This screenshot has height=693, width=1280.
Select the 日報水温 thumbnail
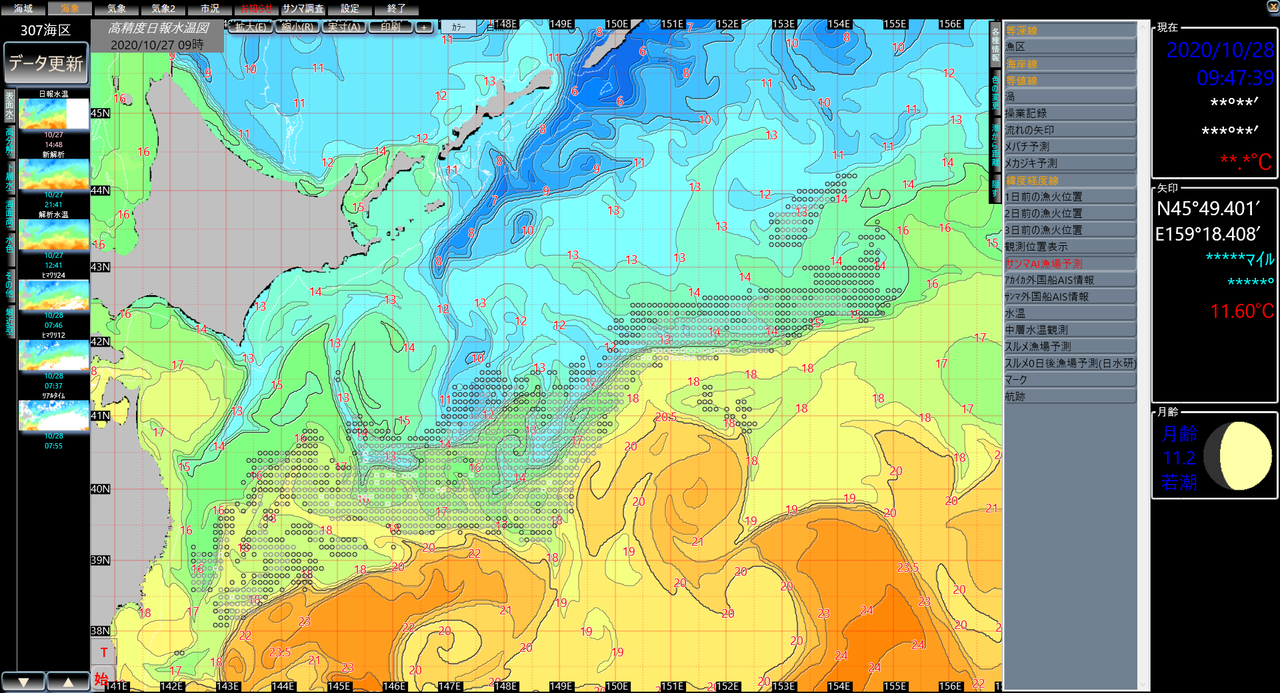coord(55,113)
